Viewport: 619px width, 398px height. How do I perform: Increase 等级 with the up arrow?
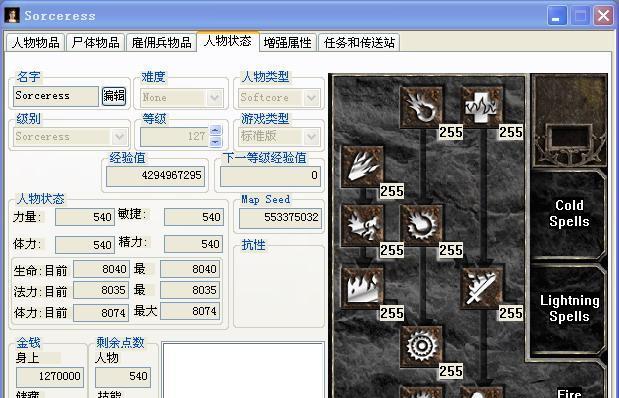216,130
